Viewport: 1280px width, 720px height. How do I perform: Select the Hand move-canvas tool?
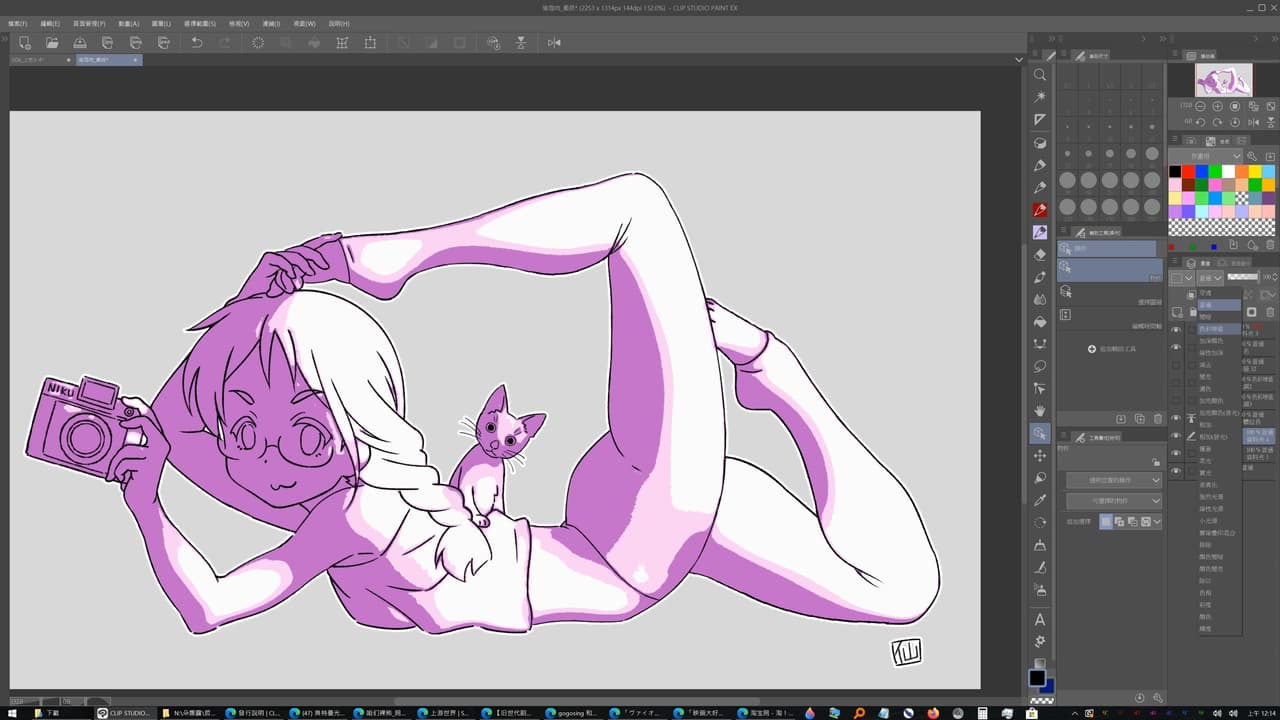[x=1040, y=411]
